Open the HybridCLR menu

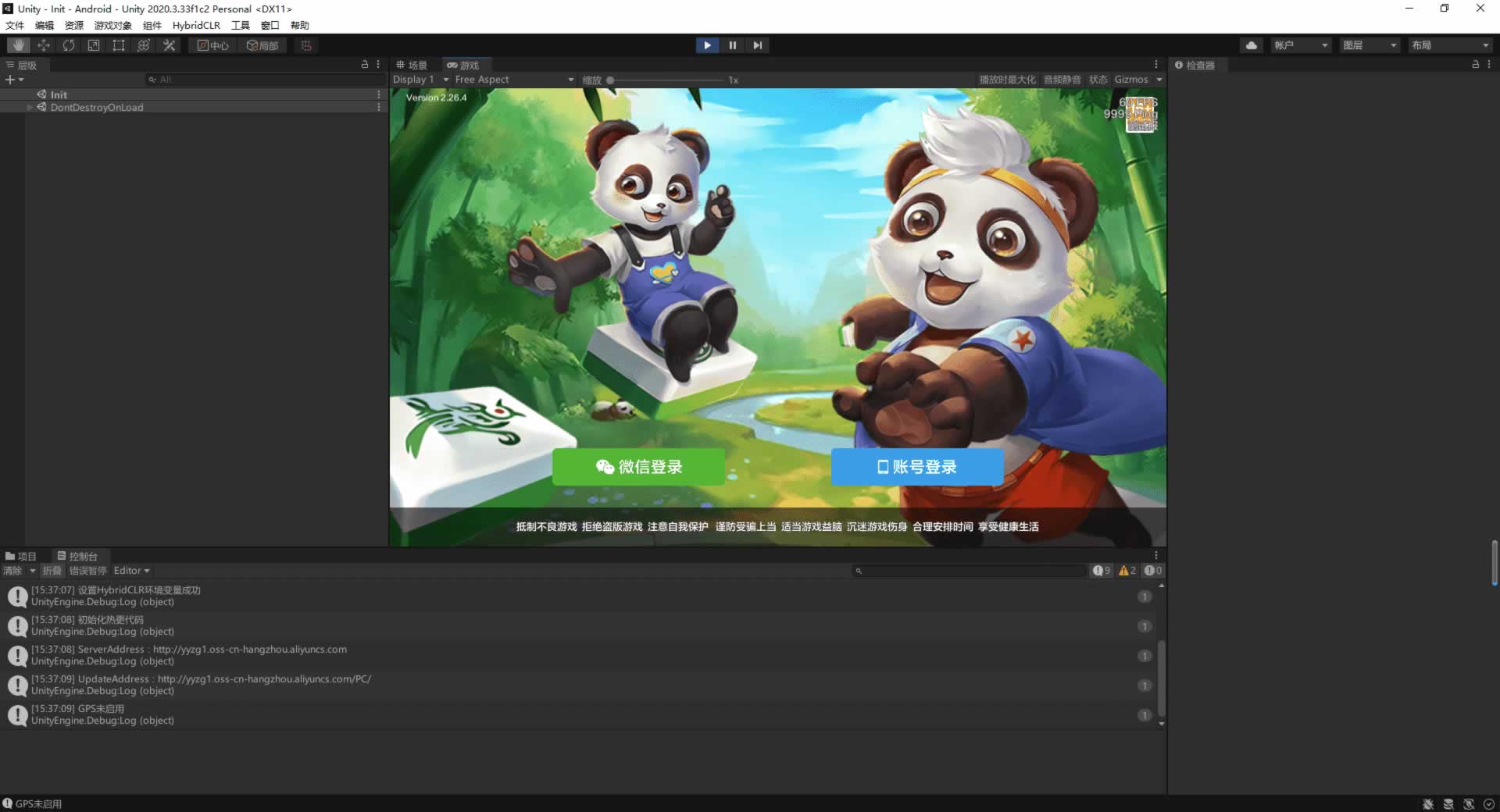click(x=196, y=25)
